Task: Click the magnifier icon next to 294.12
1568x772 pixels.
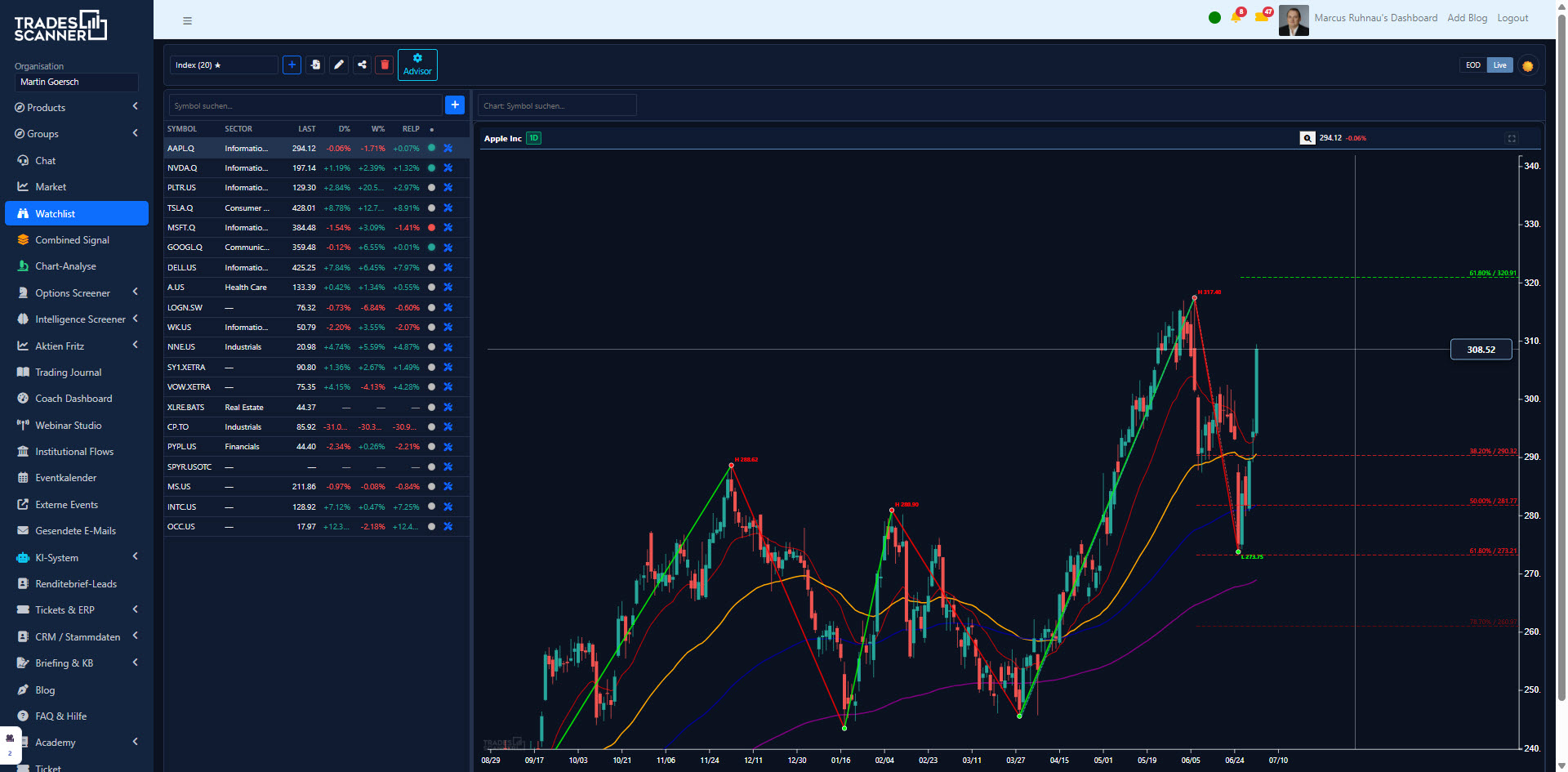Action: click(1307, 138)
